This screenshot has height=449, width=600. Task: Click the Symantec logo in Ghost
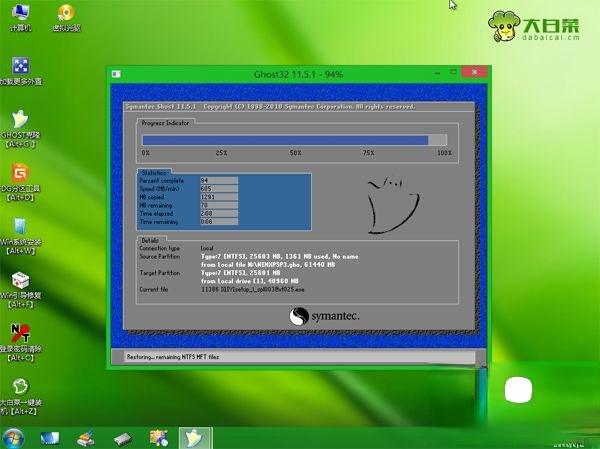324,316
